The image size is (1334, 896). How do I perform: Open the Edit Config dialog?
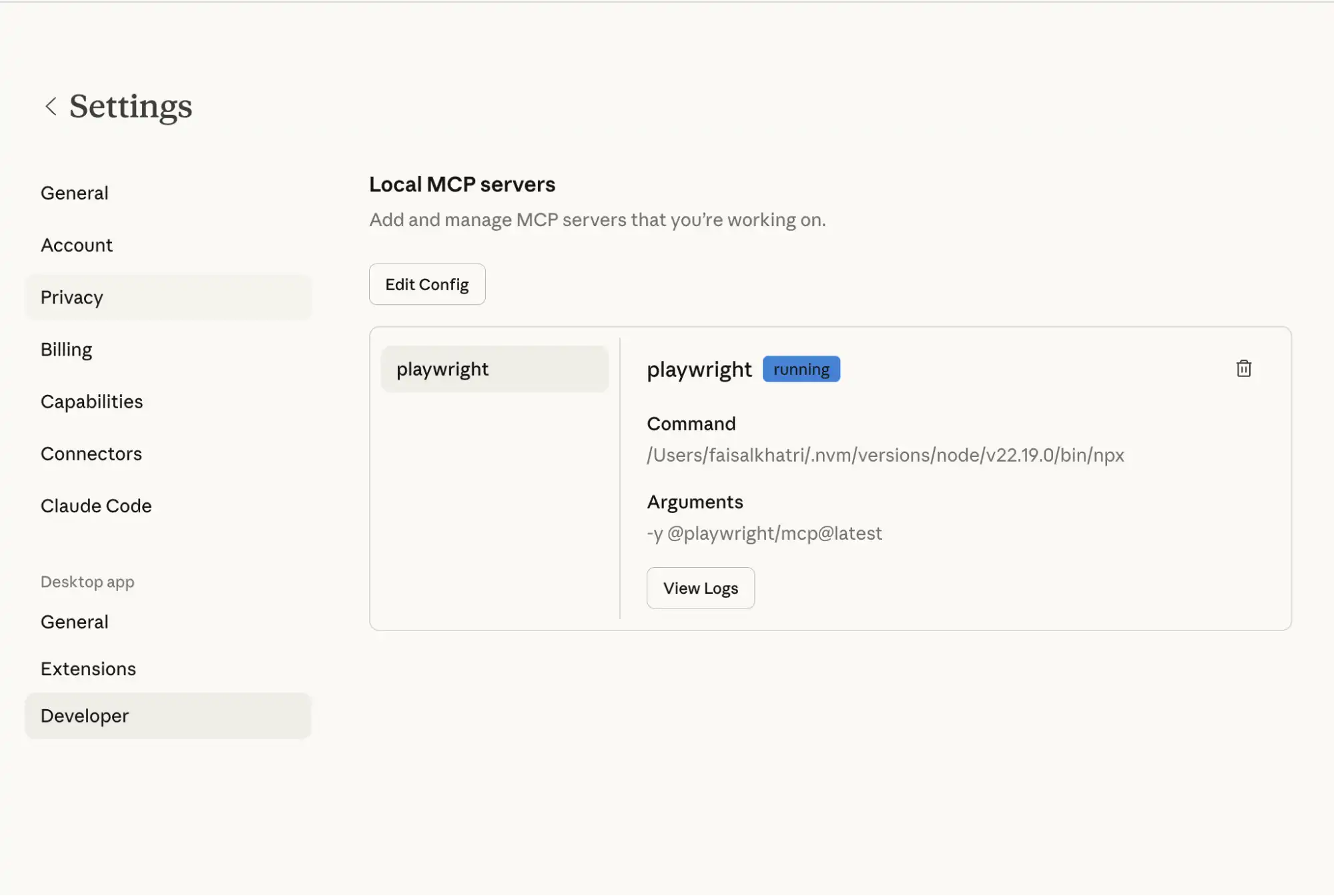[x=426, y=284]
